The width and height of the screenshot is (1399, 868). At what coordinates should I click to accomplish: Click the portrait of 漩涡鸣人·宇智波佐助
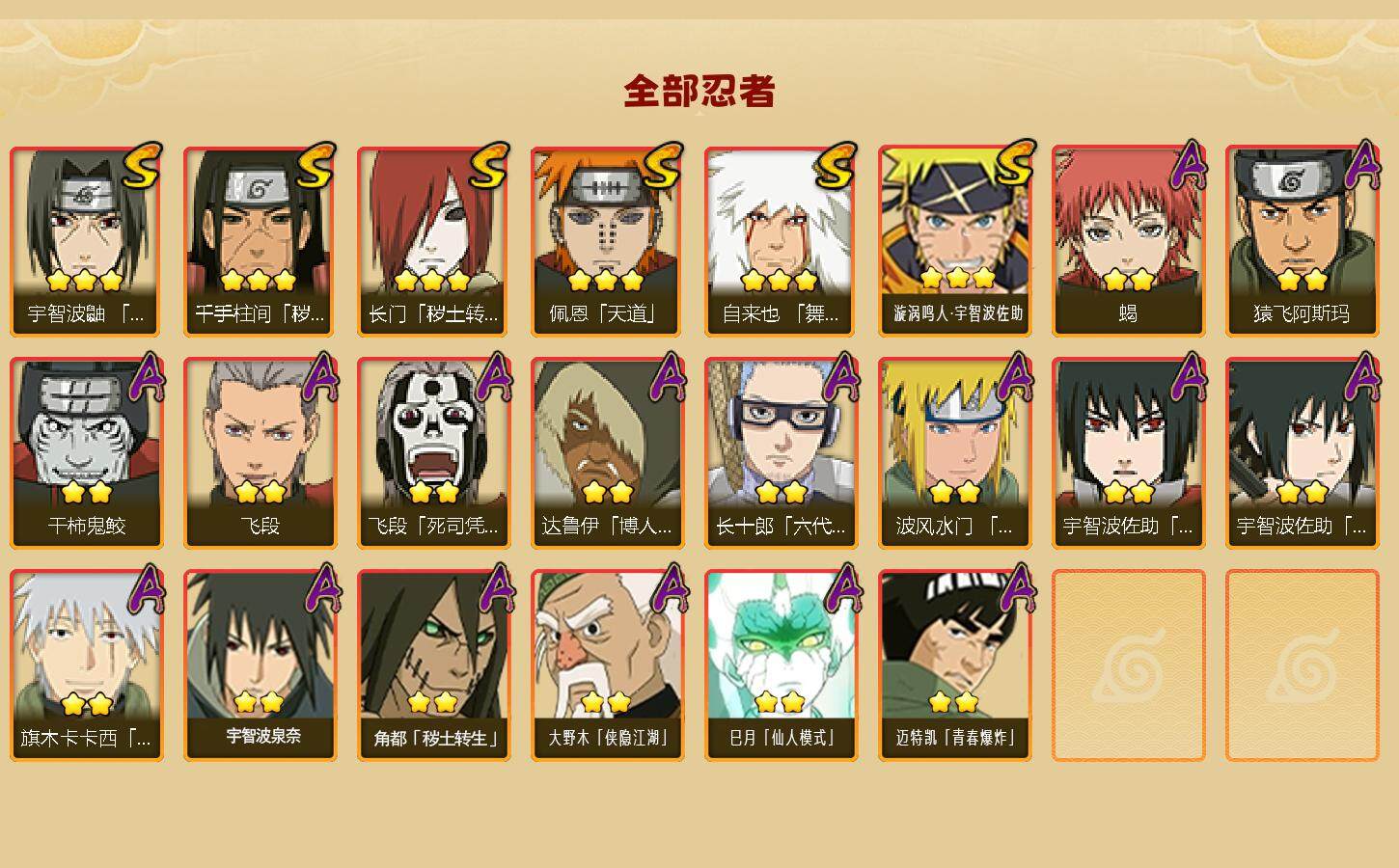(954, 222)
